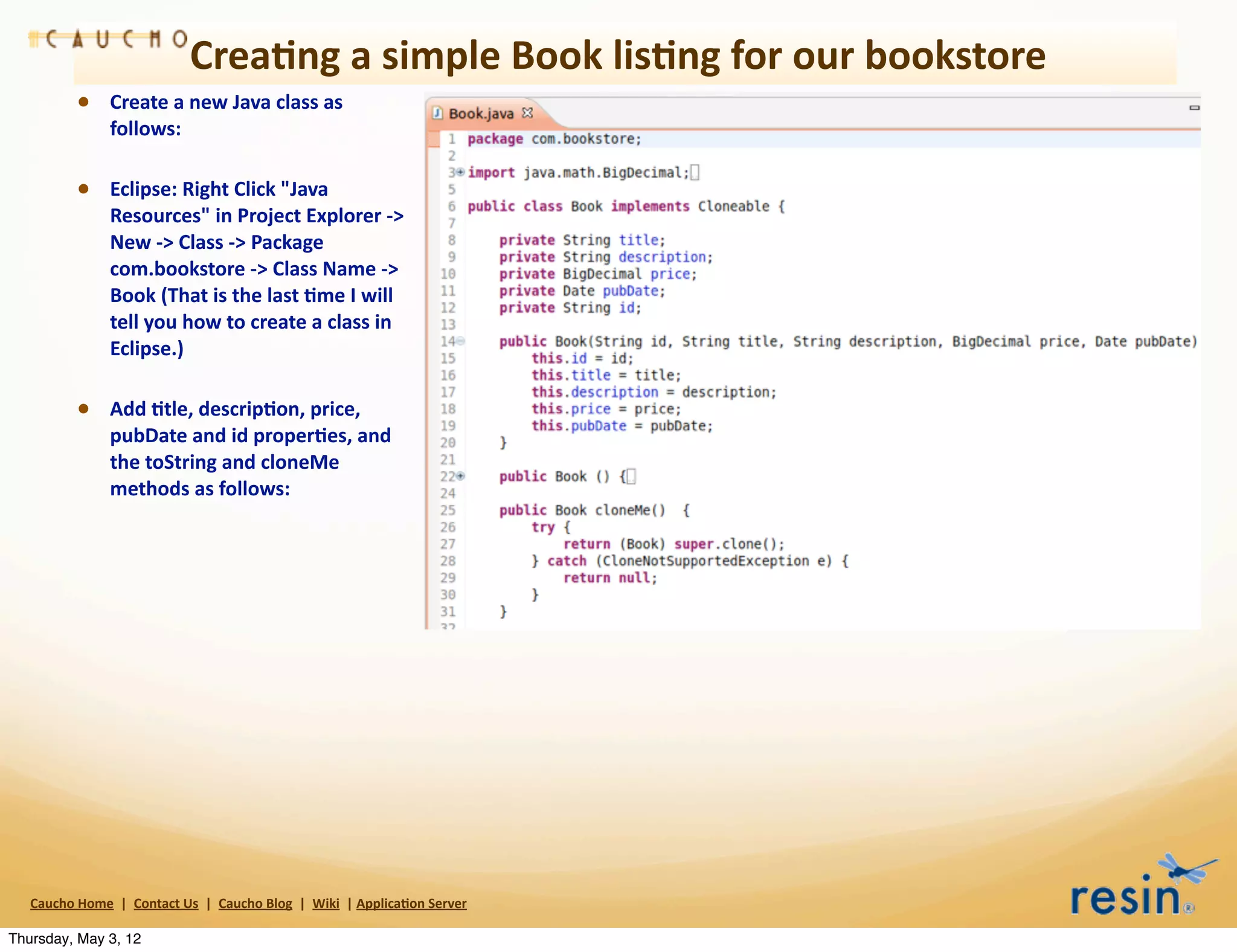Image resolution: width=1237 pixels, height=952 pixels.
Task: Expand folded empty constructor at line 22
Action: (461, 477)
